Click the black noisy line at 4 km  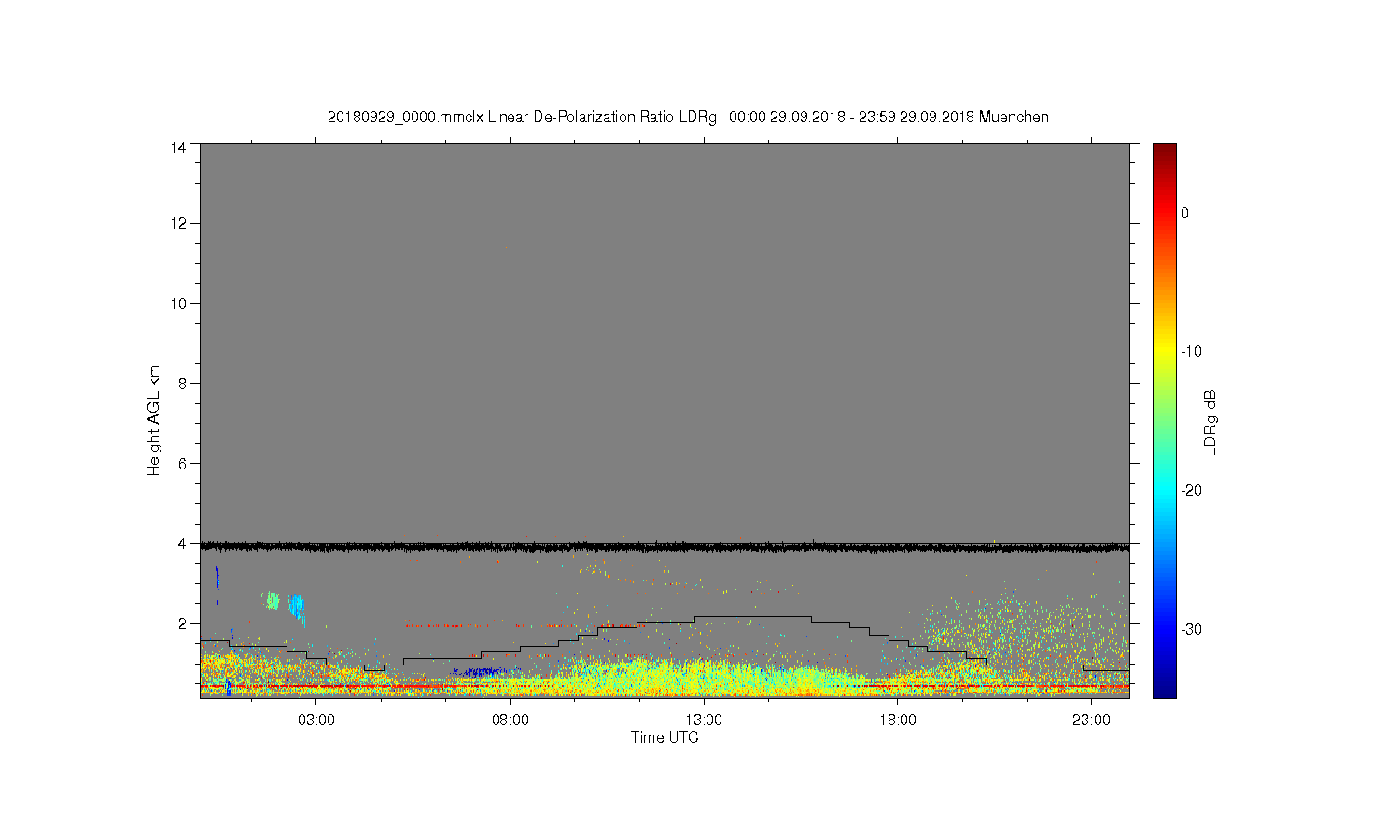[x=665, y=547]
